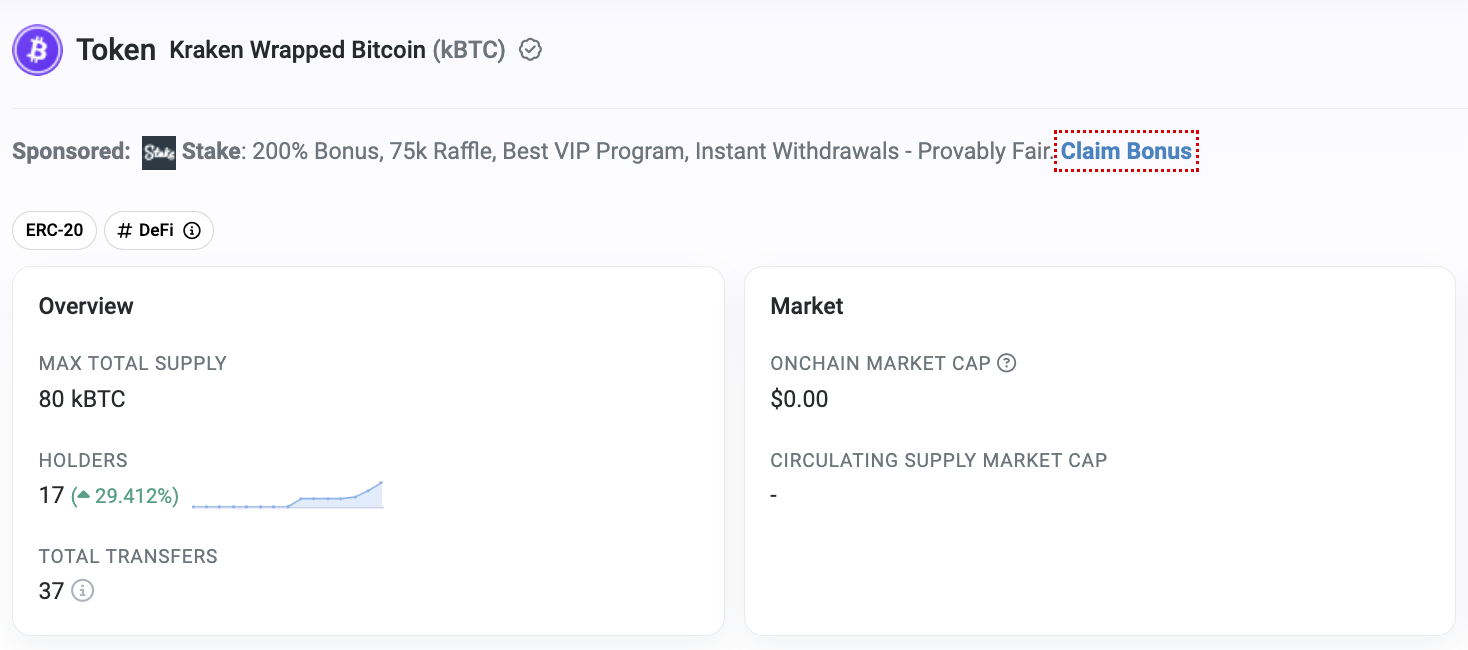1468x650 pixels.
Task: Click the Stake sponsor name text
Action: (211, 152)
